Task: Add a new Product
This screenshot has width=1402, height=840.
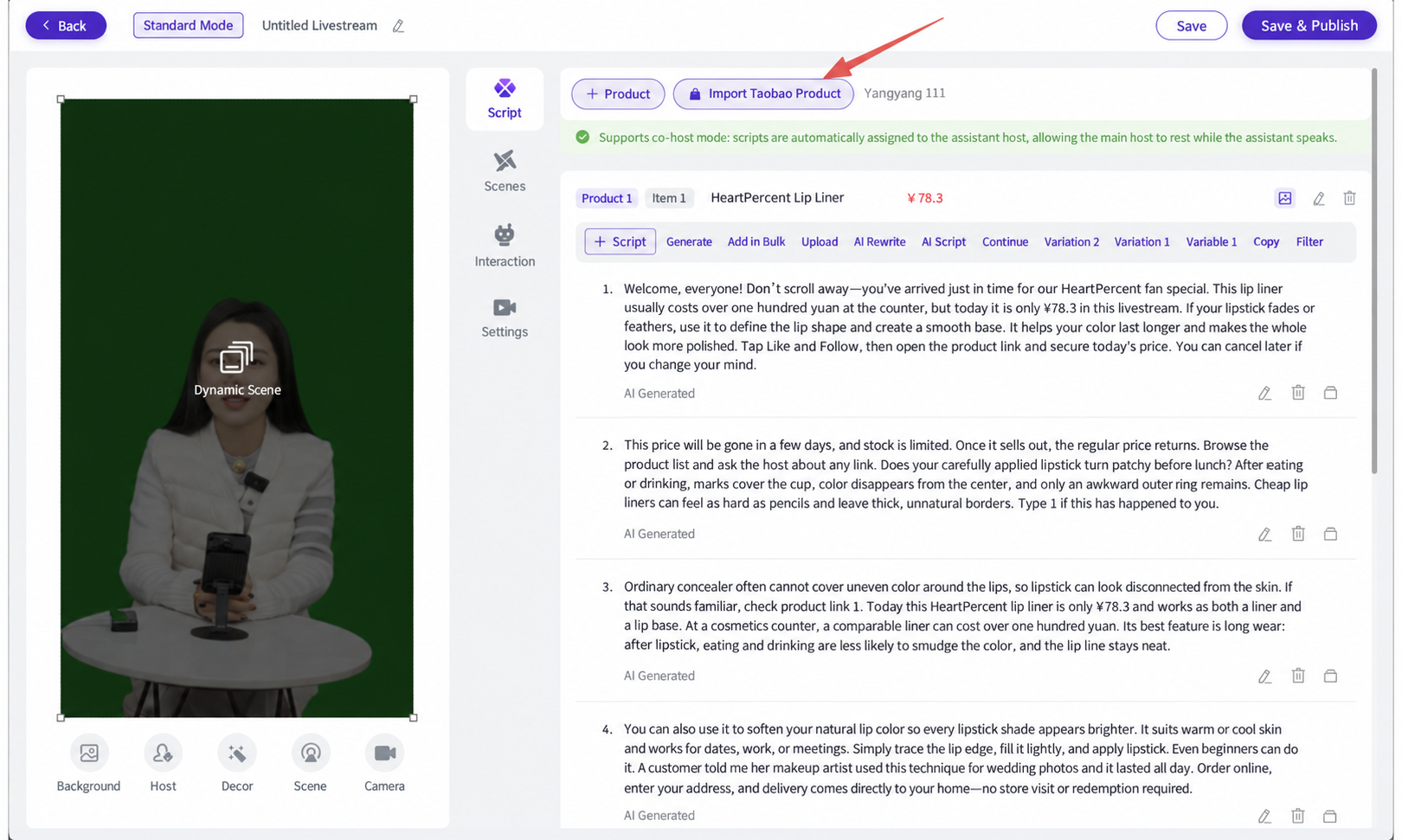Action: [x=618, y=93]
